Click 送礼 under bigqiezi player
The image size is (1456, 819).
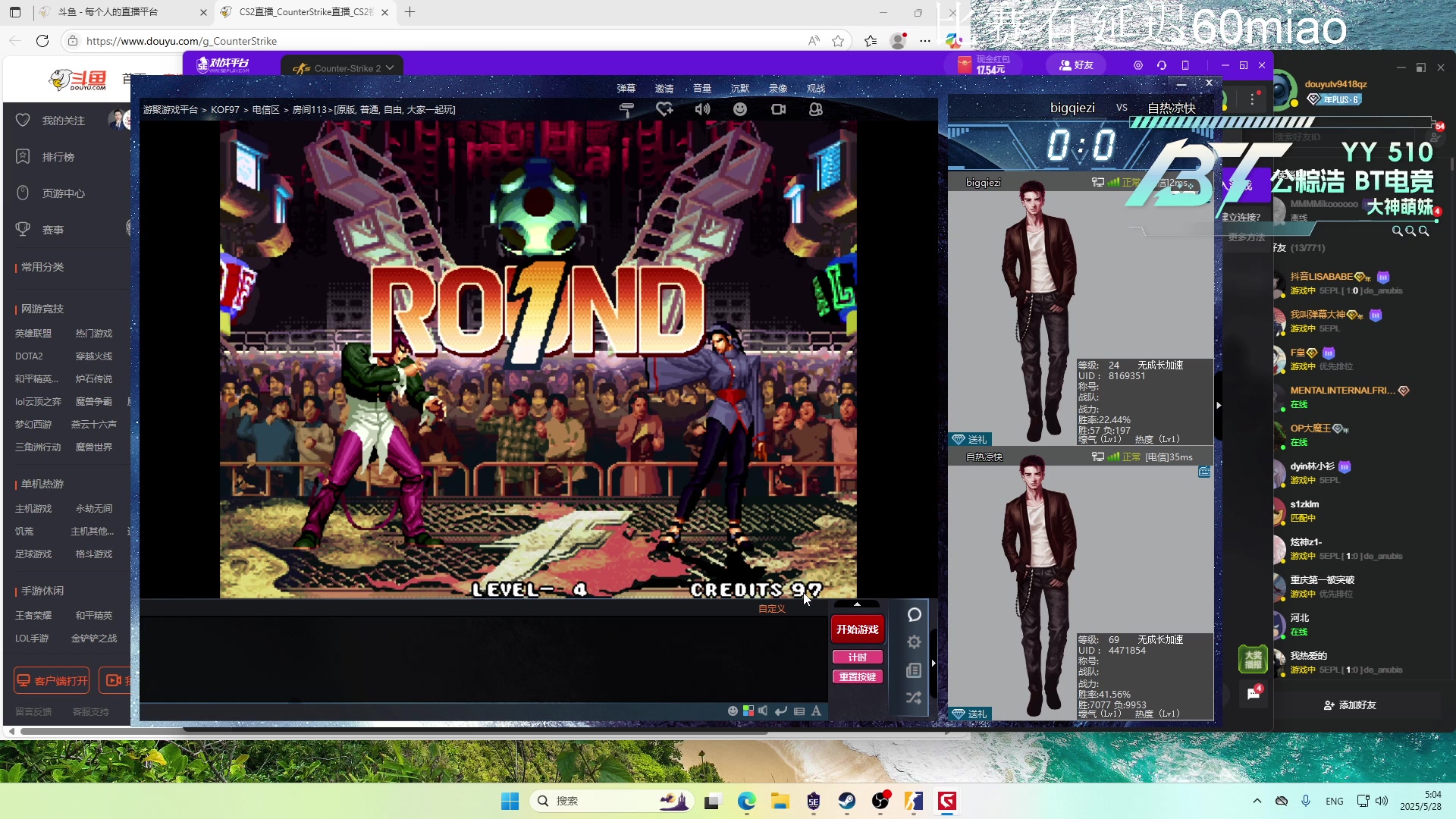point(970,440)
